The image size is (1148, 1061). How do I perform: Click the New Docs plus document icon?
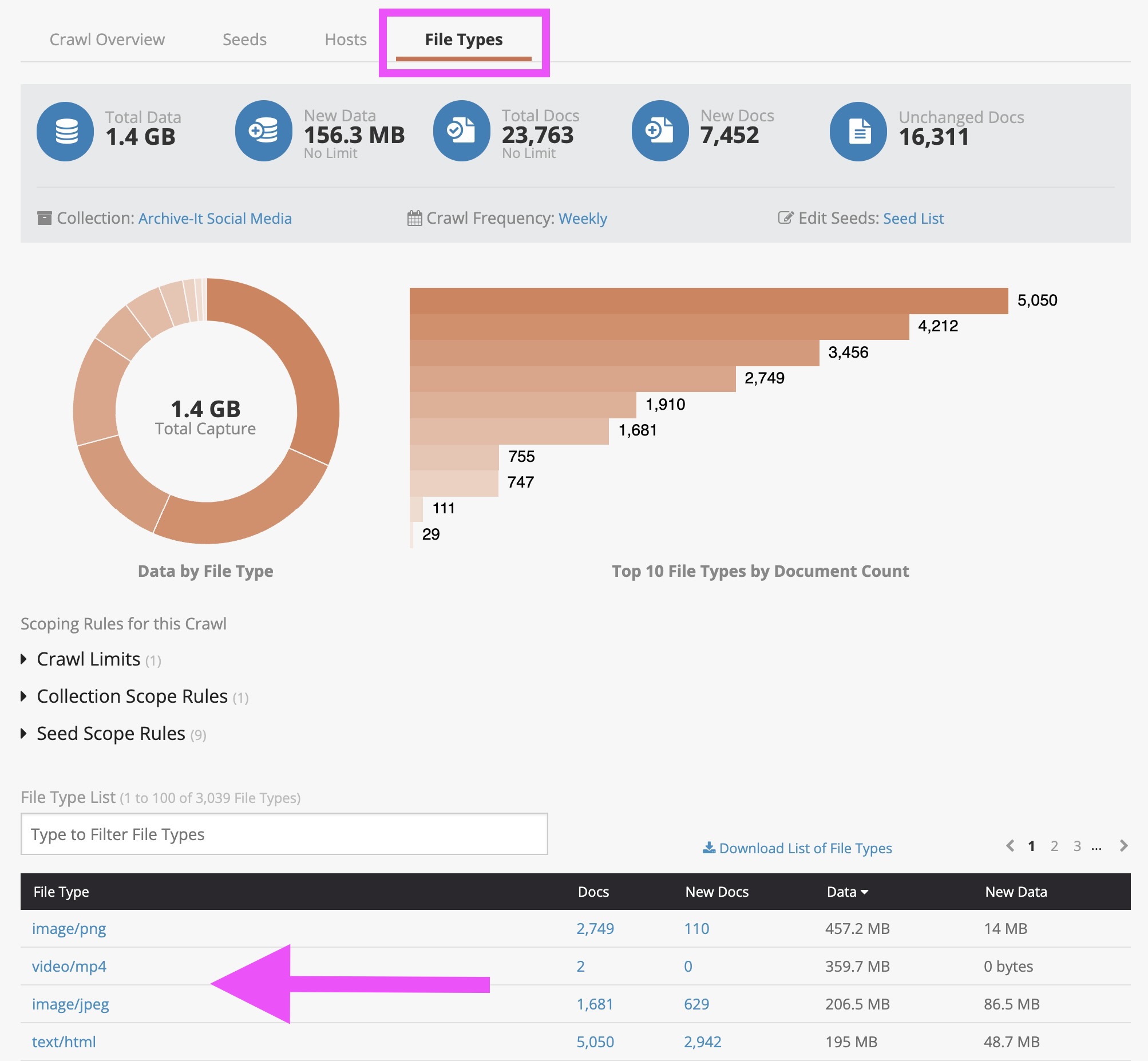click(659, 131)
